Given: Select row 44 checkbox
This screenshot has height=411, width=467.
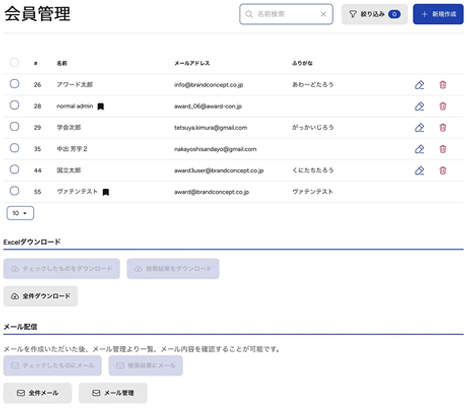Looking at the screenshot, I should coord(14,169).
